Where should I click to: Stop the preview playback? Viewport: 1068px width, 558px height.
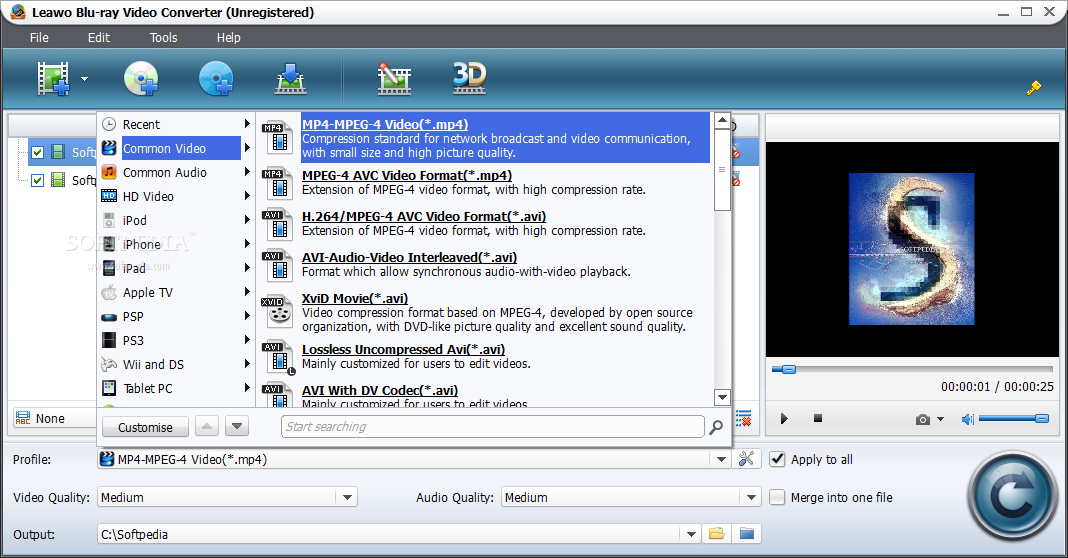pos(818,418)
